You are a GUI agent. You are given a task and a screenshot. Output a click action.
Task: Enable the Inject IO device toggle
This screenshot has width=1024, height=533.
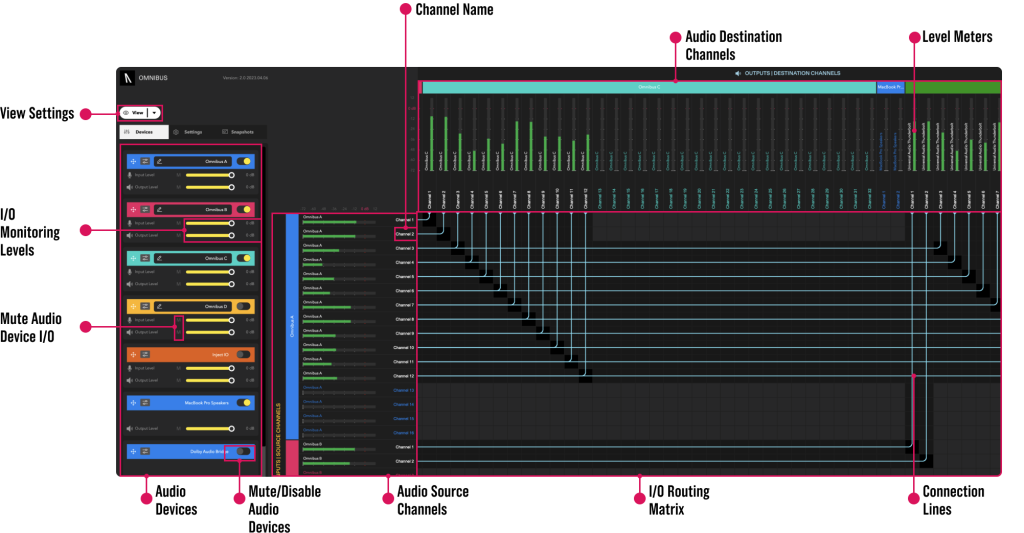click(244, 355)
